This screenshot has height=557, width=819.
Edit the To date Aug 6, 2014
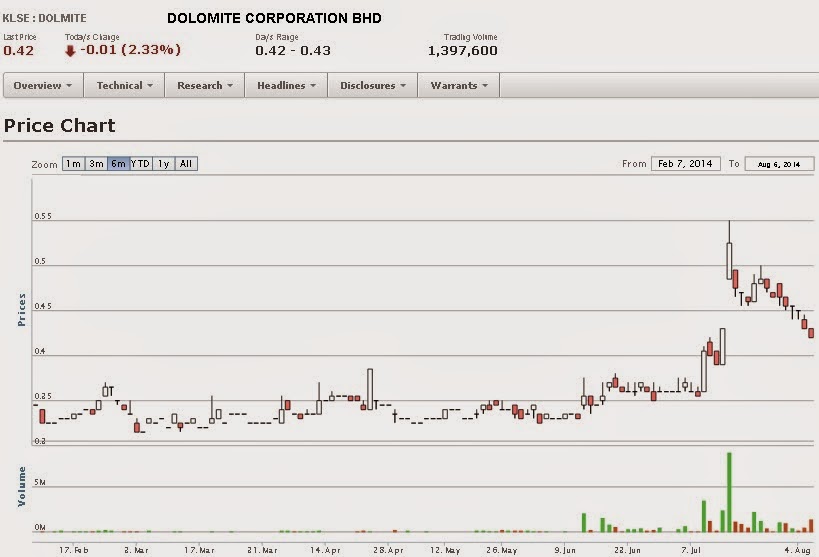pos(779,164)
